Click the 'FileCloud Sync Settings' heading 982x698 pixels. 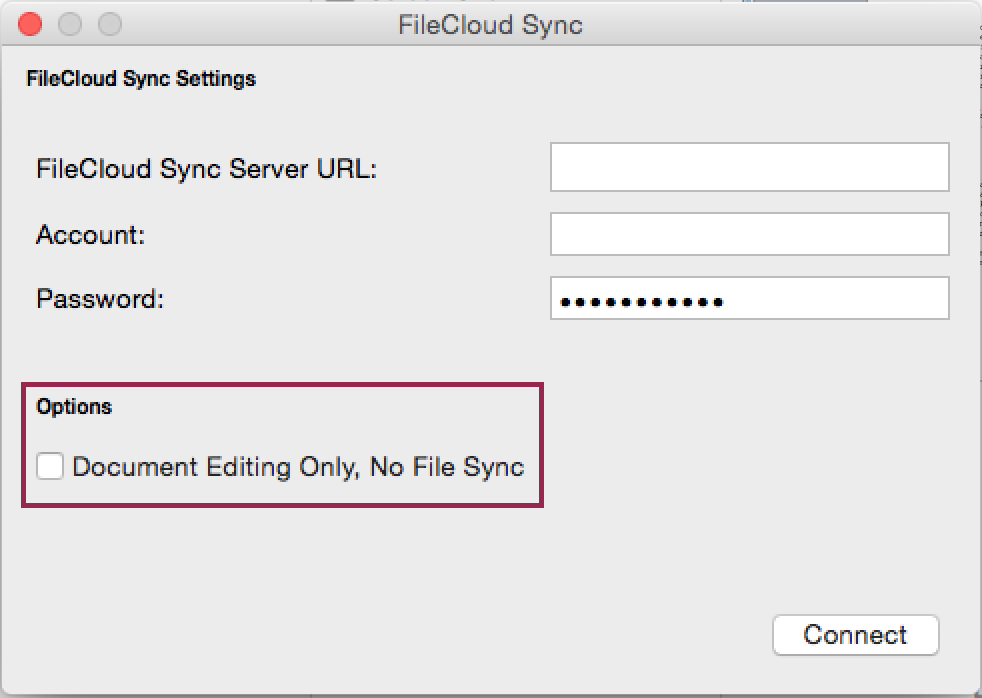[141, 79]
